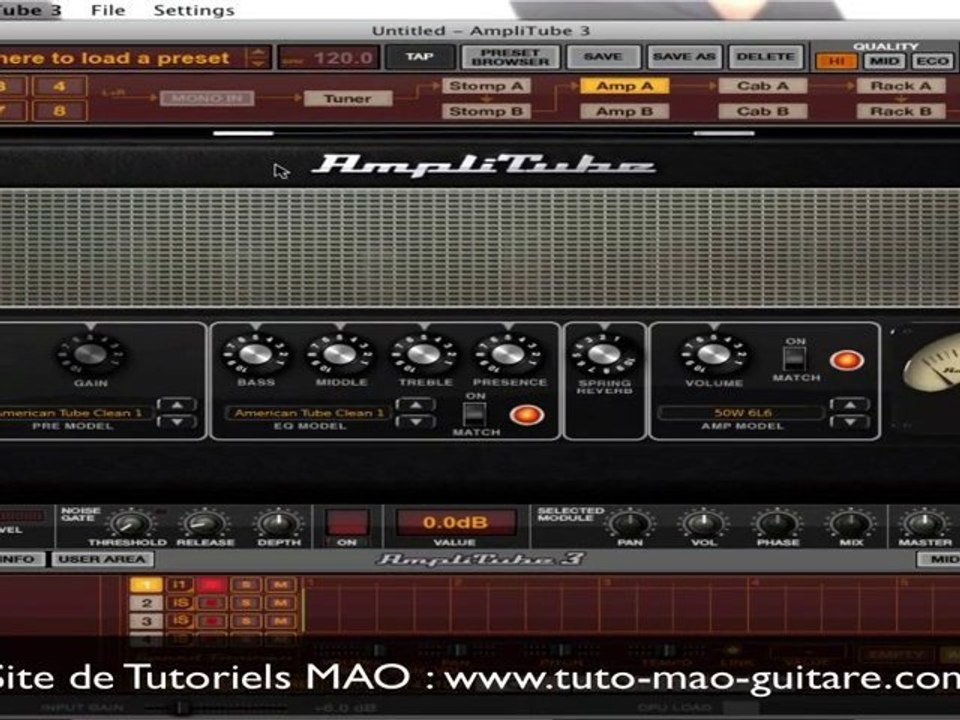Open the preset selector dropdown arrows
The height and width of the screenshot is (720, 960).
[257, 58]
